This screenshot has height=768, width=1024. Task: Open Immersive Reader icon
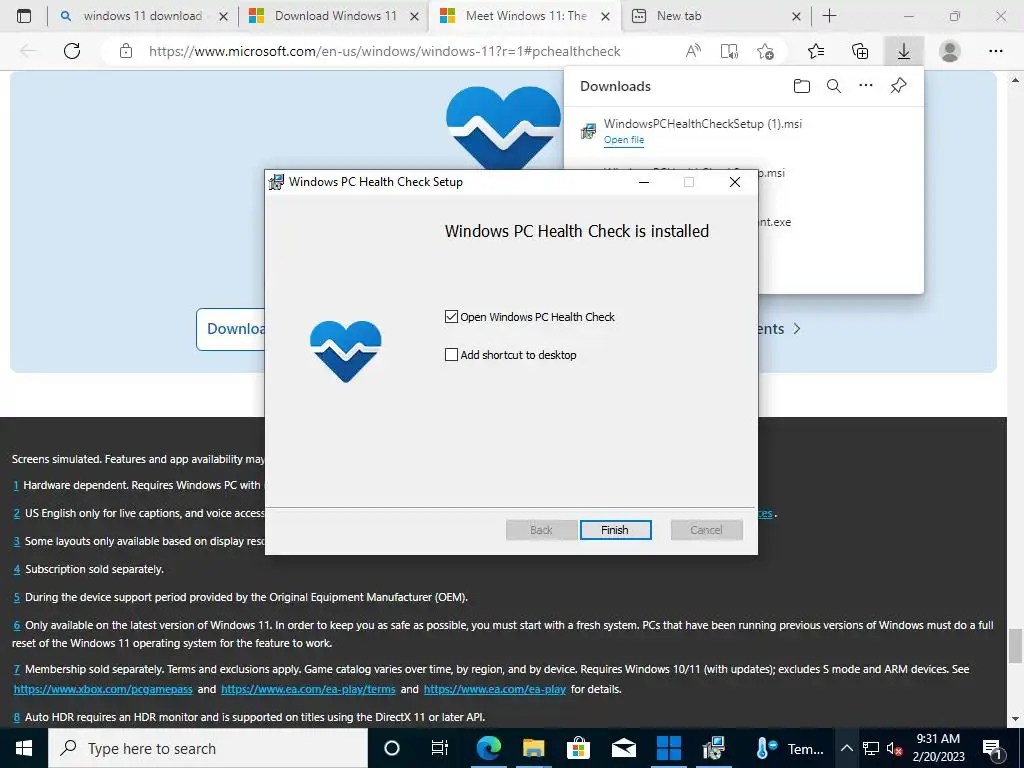point(729,51)
